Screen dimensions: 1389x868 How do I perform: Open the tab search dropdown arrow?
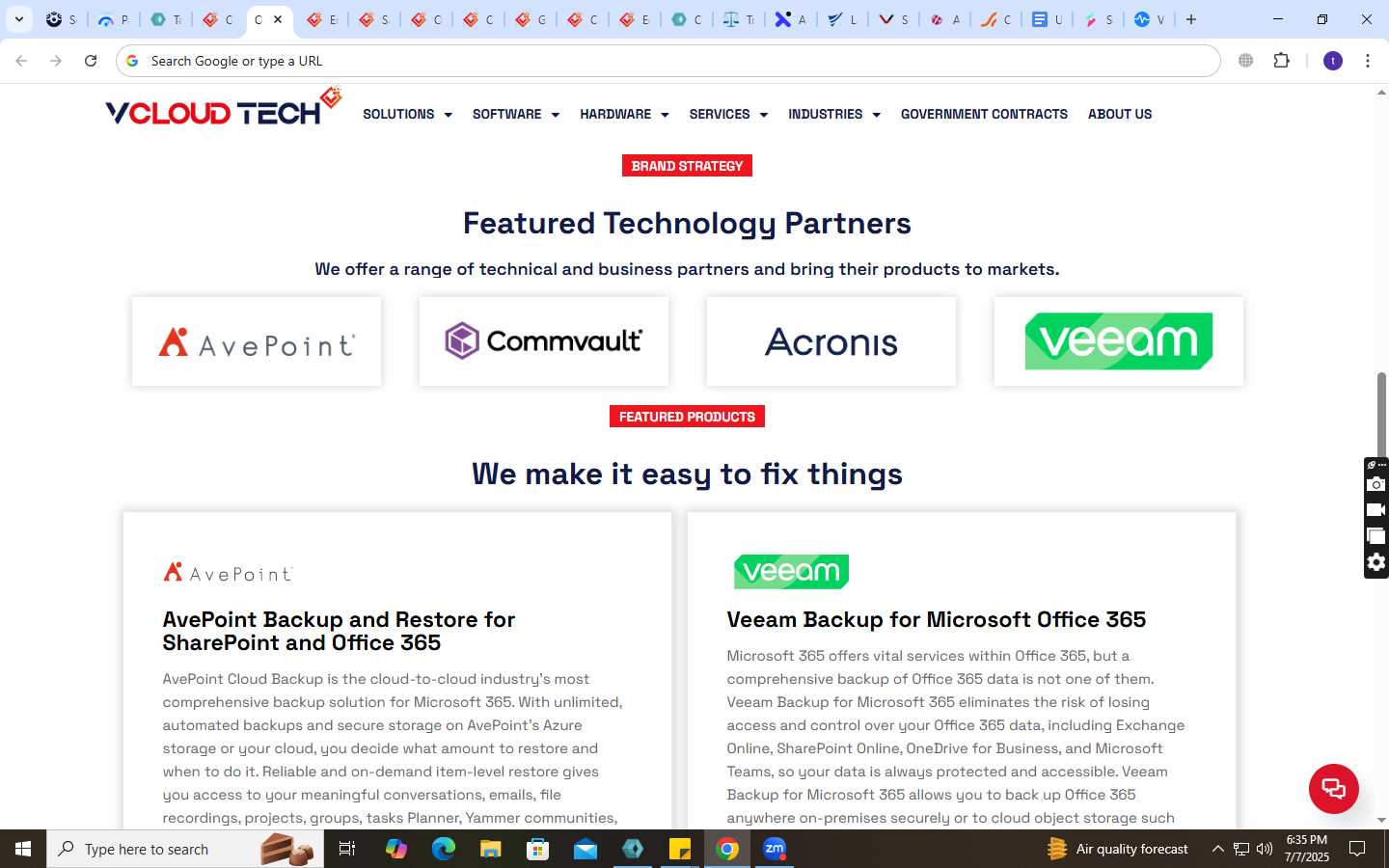point(19,19)
